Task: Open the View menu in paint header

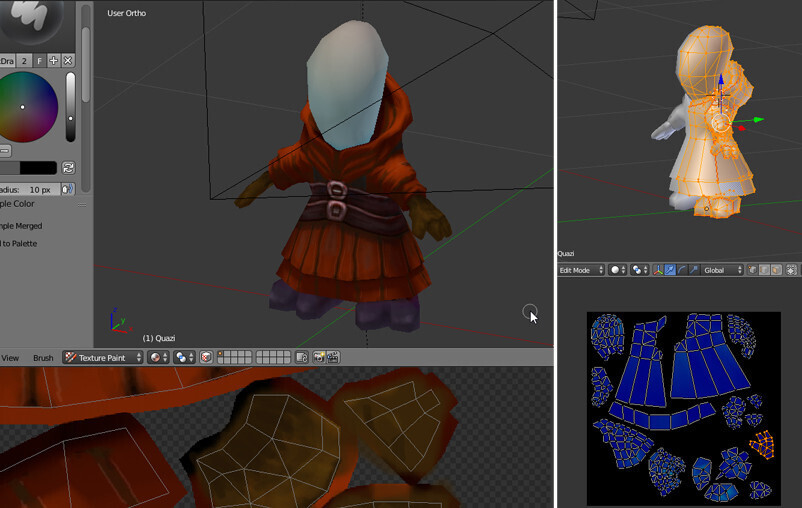Action: (10, 357)
